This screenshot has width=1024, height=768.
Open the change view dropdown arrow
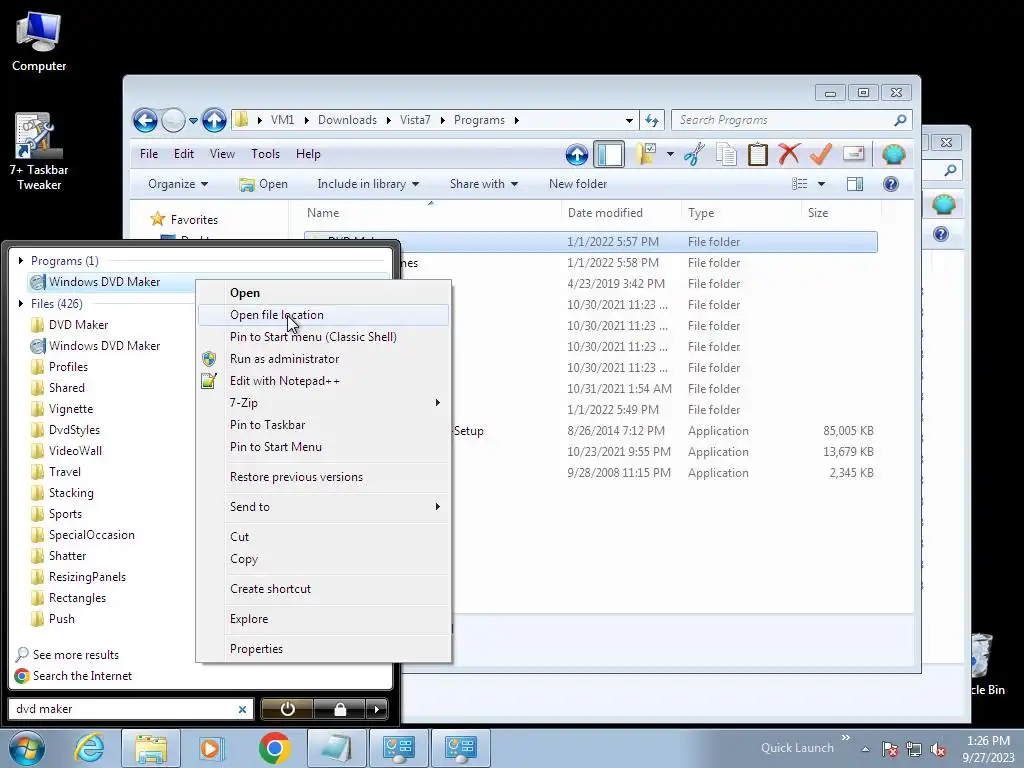[822, 184]
